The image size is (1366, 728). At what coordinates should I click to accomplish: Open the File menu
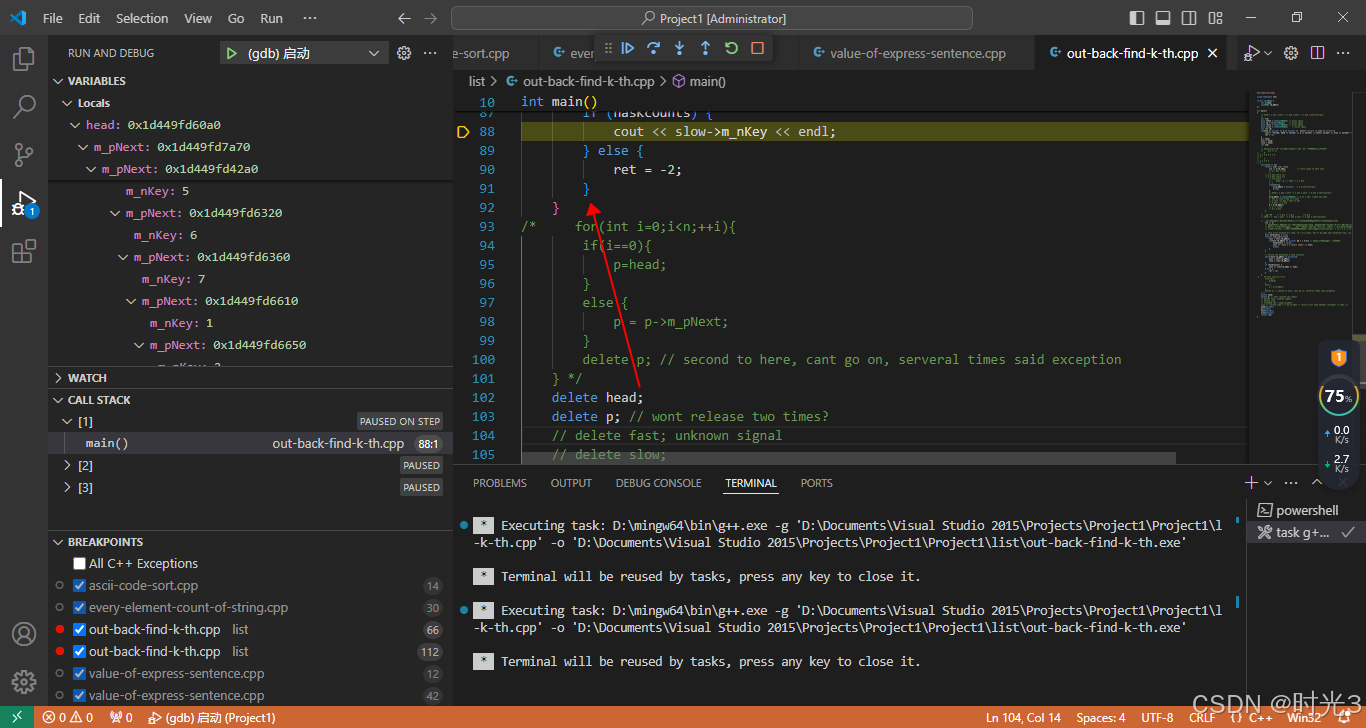tap(53, 18)
